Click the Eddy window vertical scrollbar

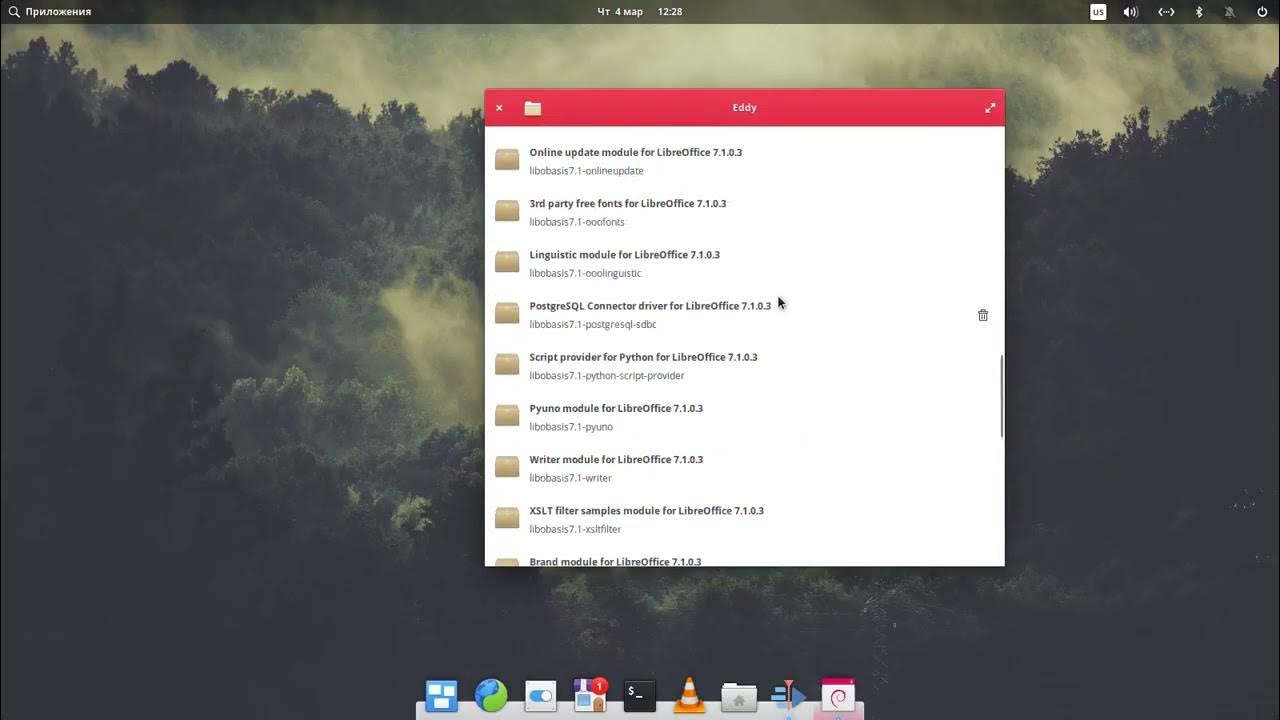click(1001, 396)
